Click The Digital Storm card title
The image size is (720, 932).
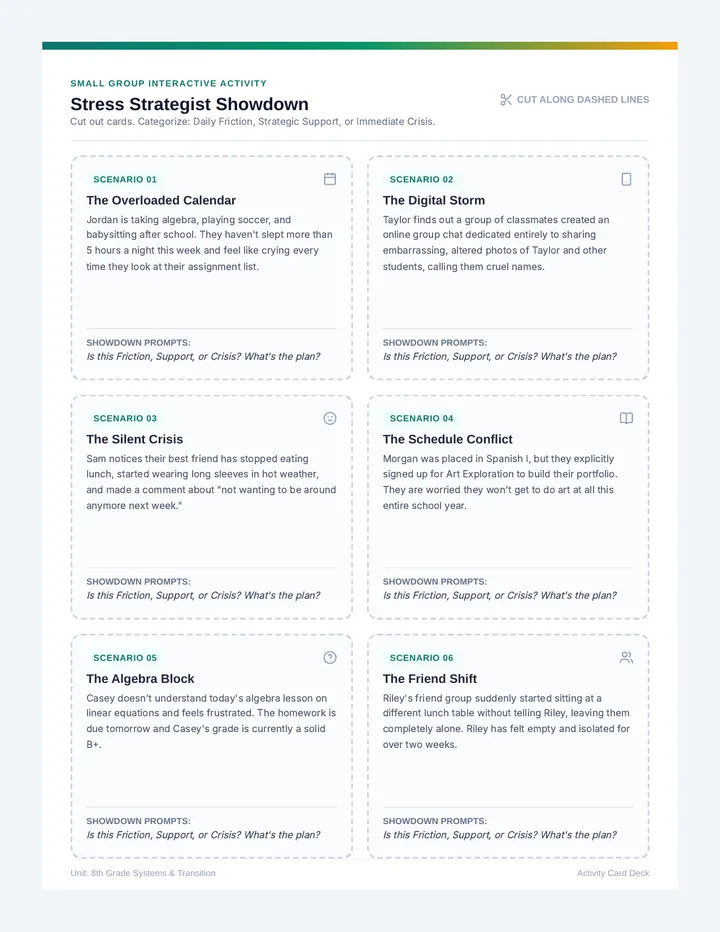434,200
